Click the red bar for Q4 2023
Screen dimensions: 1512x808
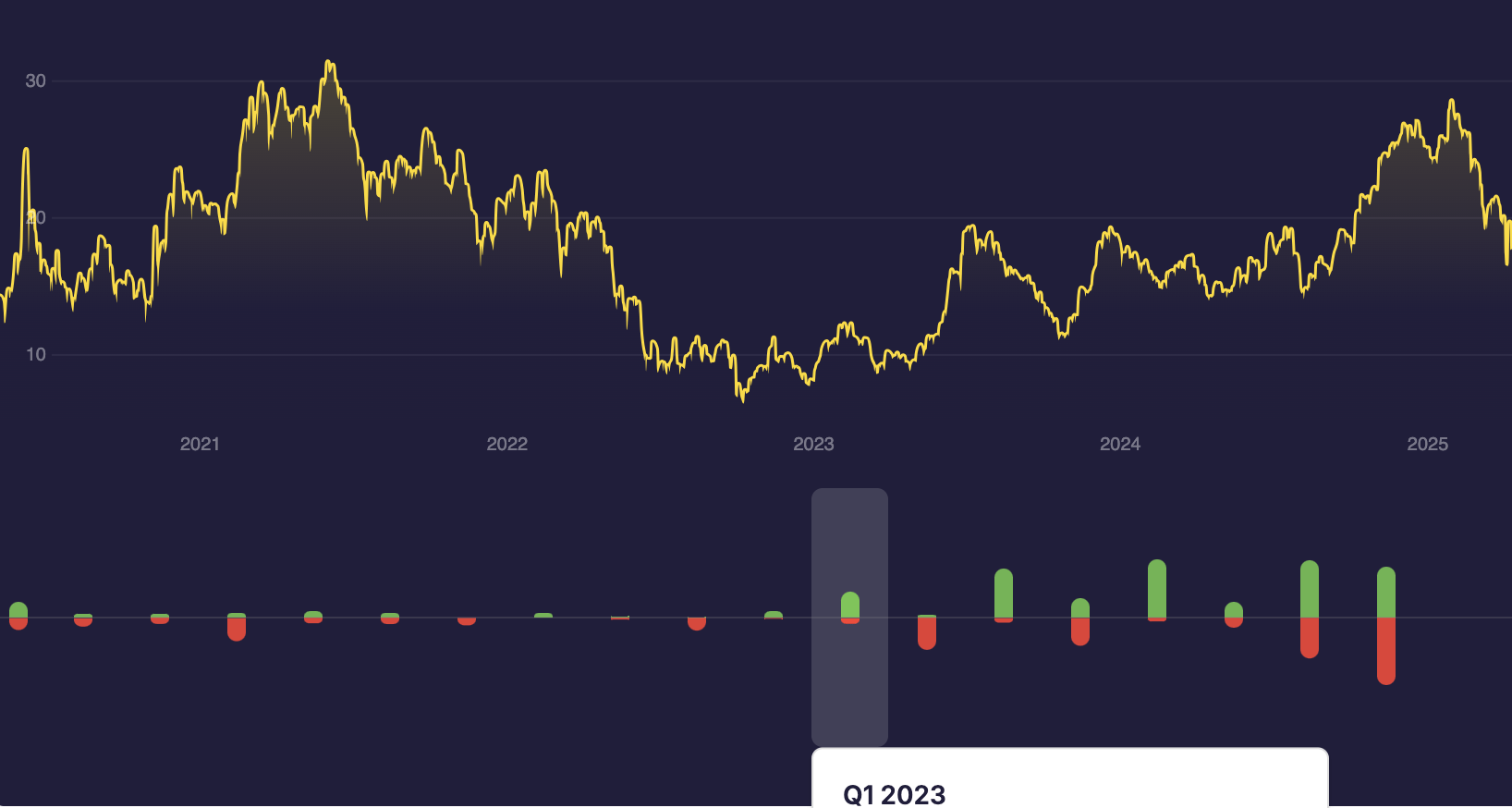1079,631
